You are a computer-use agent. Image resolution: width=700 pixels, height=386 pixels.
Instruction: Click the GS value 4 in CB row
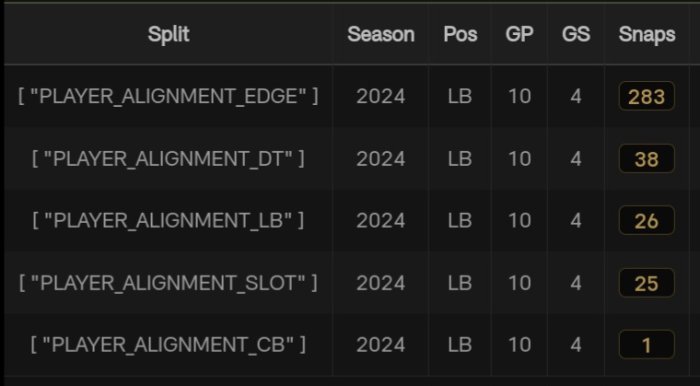576,344
